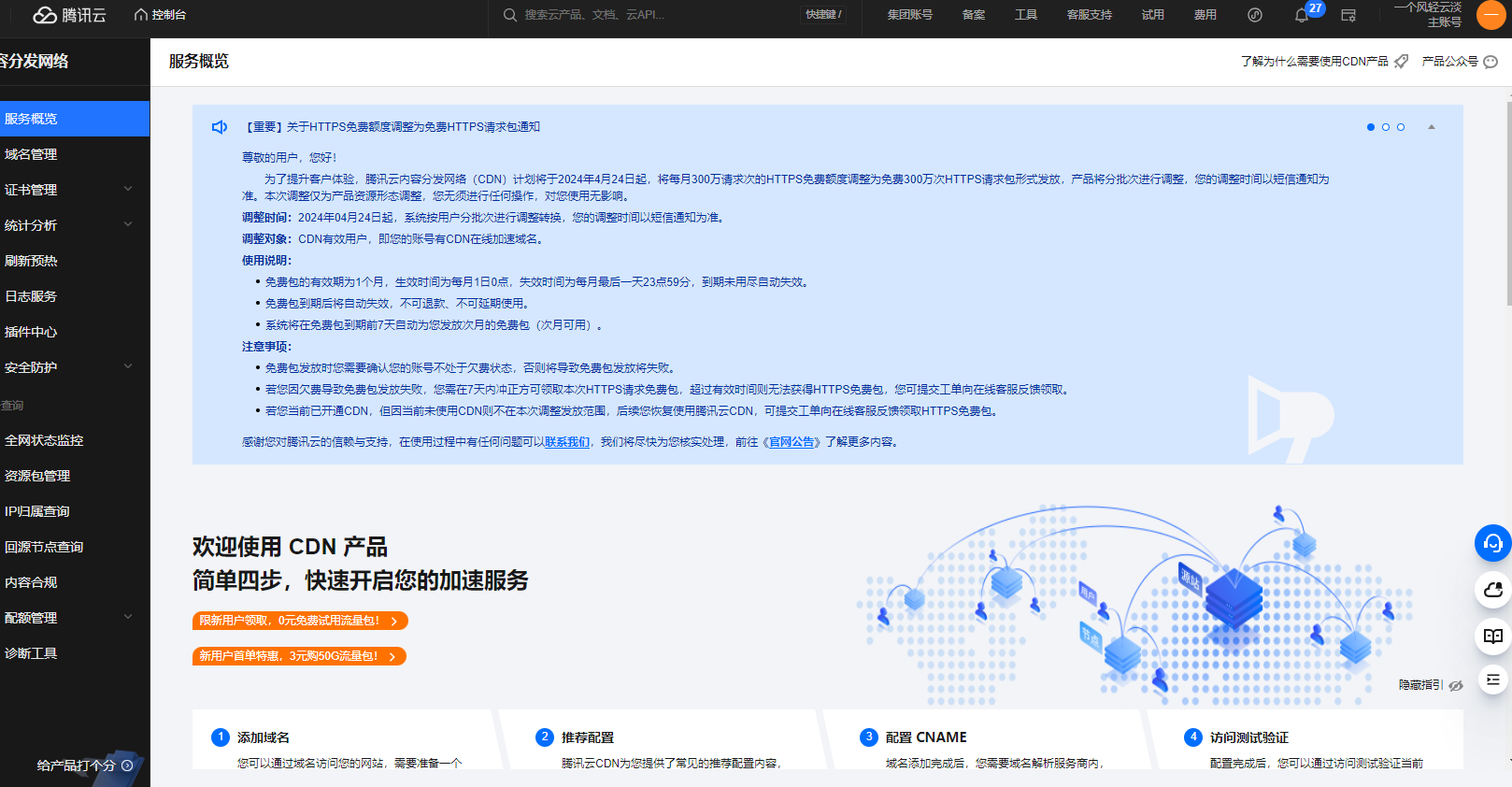Open the headset customer service floating button
This screenshot has height=787, width=1512.
coord(1492,543)
